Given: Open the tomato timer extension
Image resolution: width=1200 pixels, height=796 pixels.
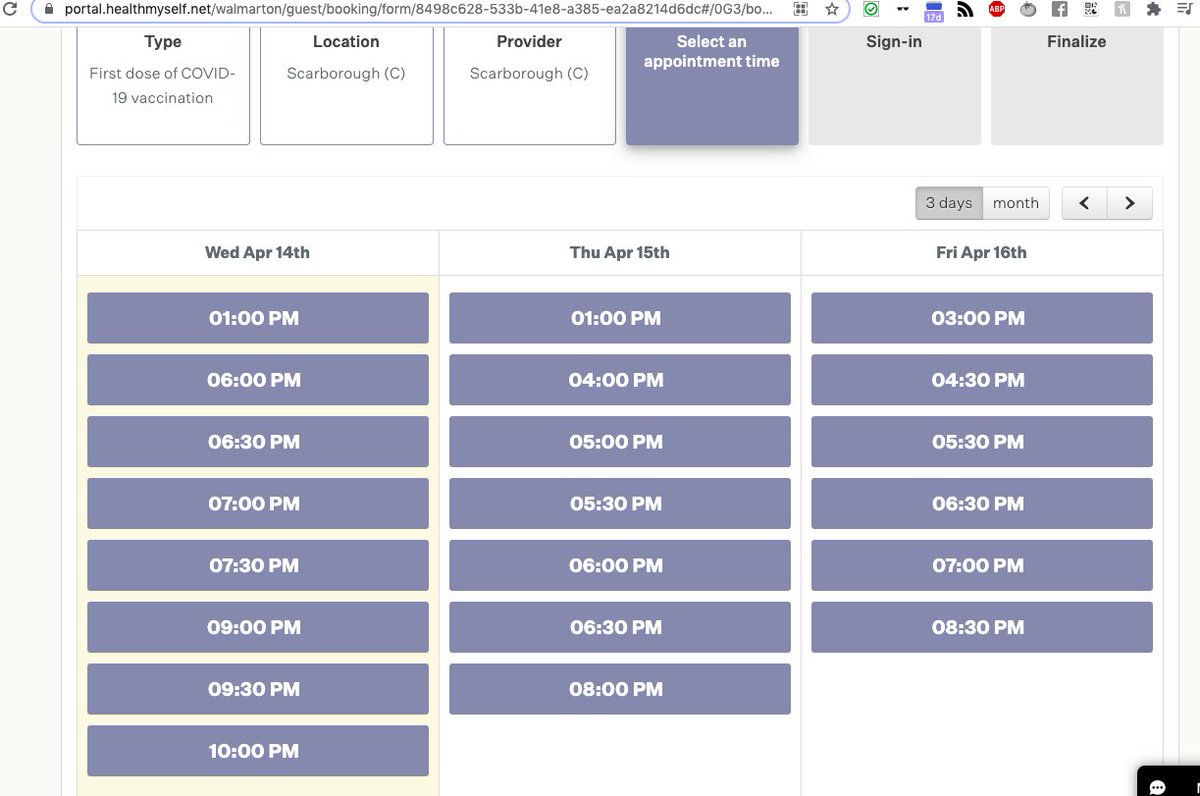Looking at the screenshot, I should 1028,9.
